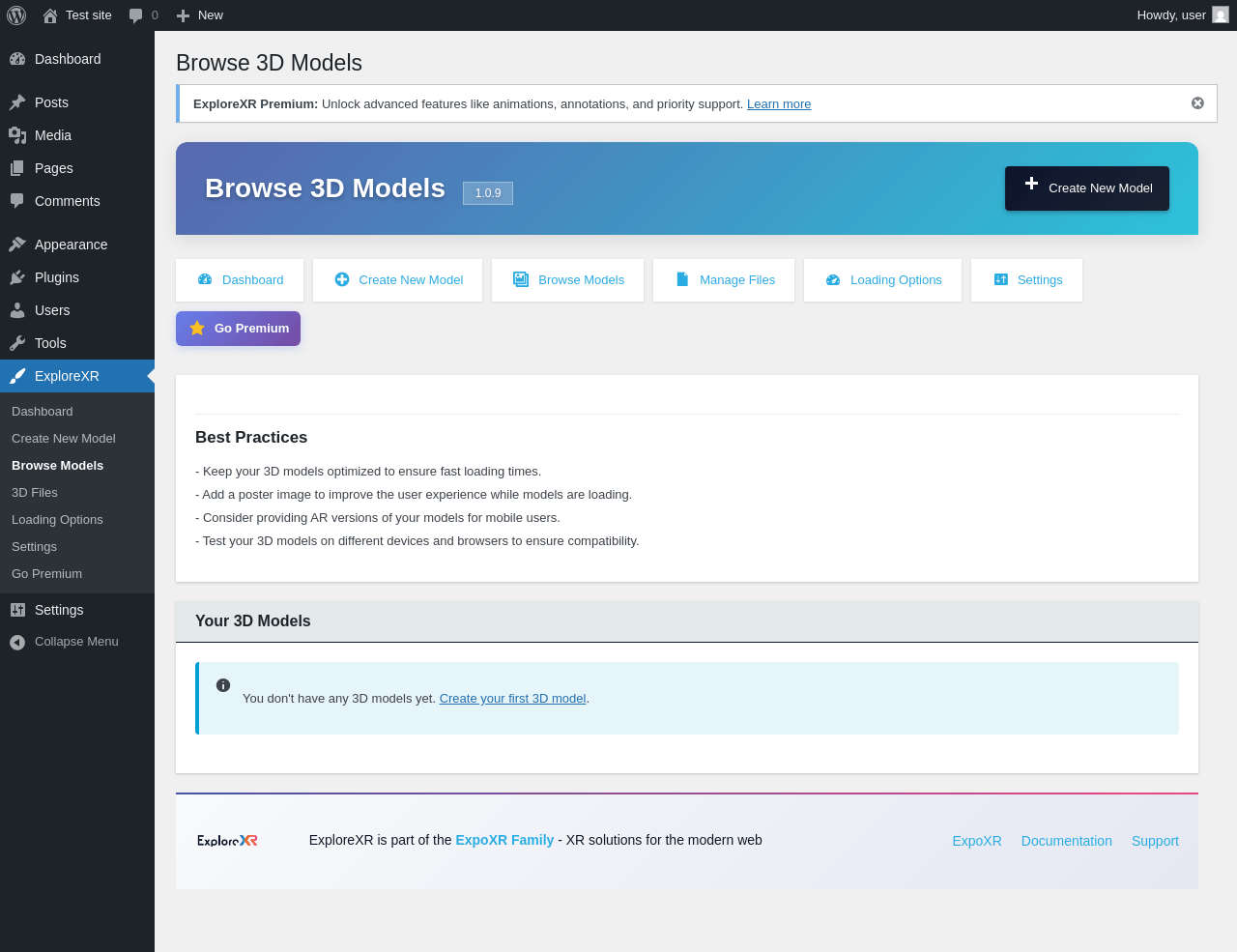Click the info icon in empty models notice

pyautogui.click(x=223, y=685)
